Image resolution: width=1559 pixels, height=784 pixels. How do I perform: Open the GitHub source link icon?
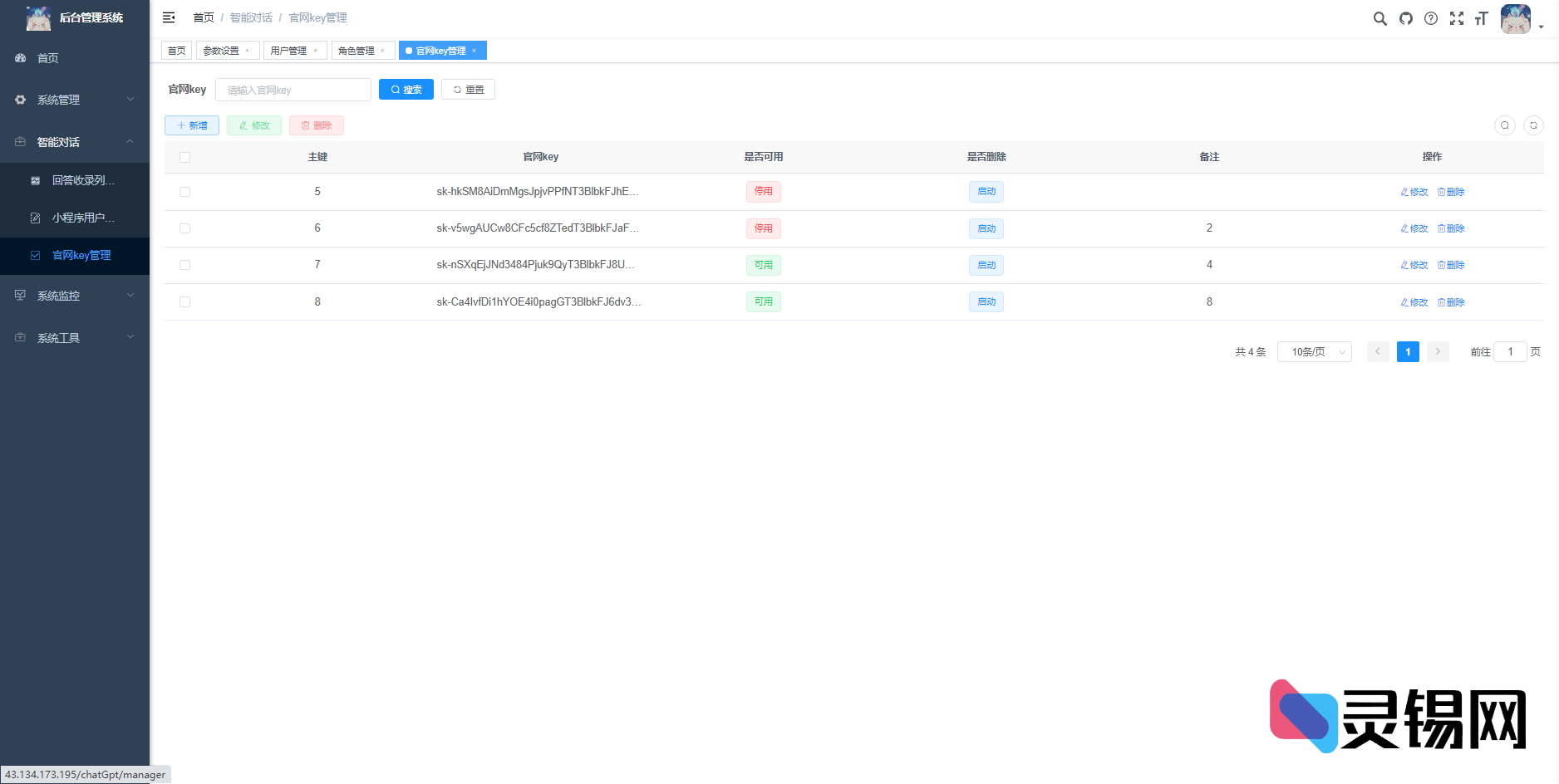tap(1405, 18)
